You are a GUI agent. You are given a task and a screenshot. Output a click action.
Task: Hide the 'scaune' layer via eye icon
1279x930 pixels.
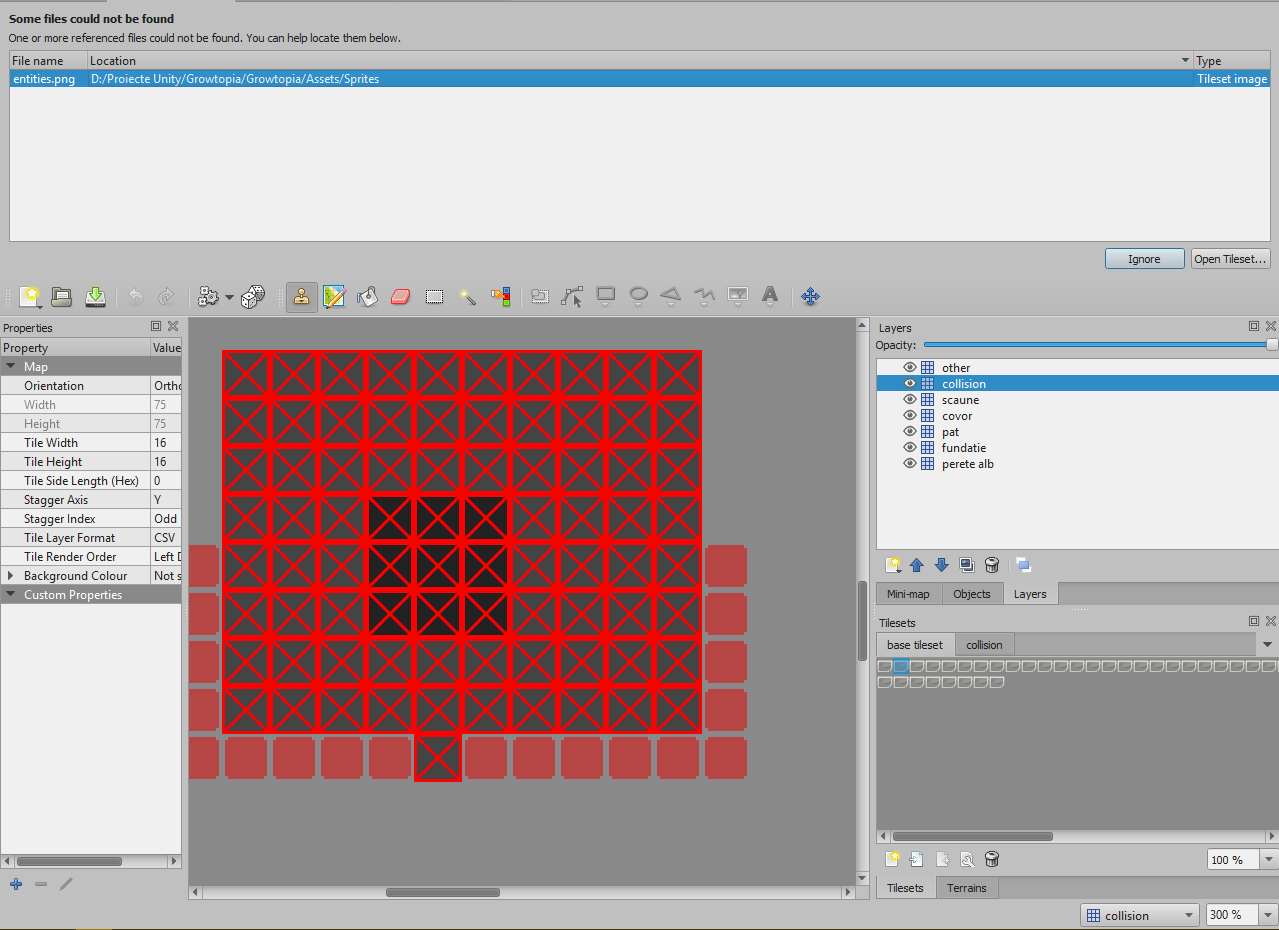coord(910,399)
